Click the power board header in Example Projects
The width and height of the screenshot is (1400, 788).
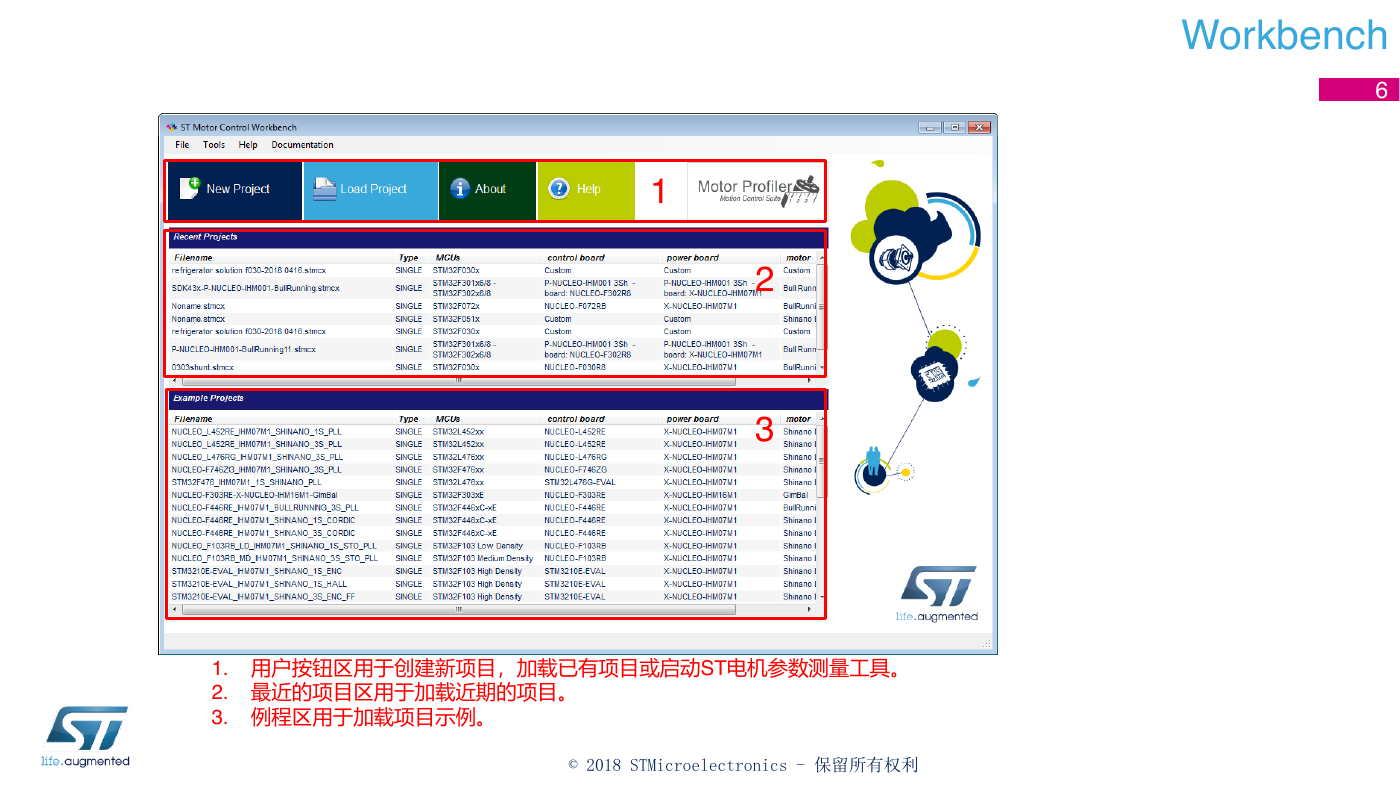693,419
